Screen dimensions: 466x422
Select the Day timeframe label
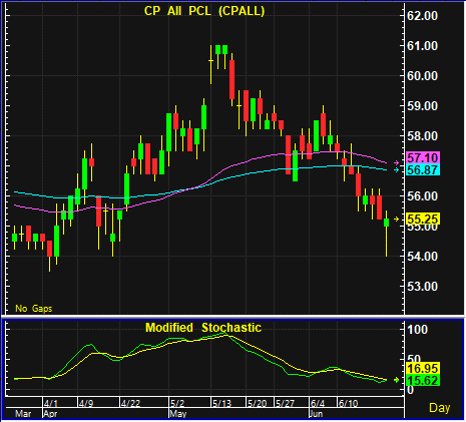439,407
